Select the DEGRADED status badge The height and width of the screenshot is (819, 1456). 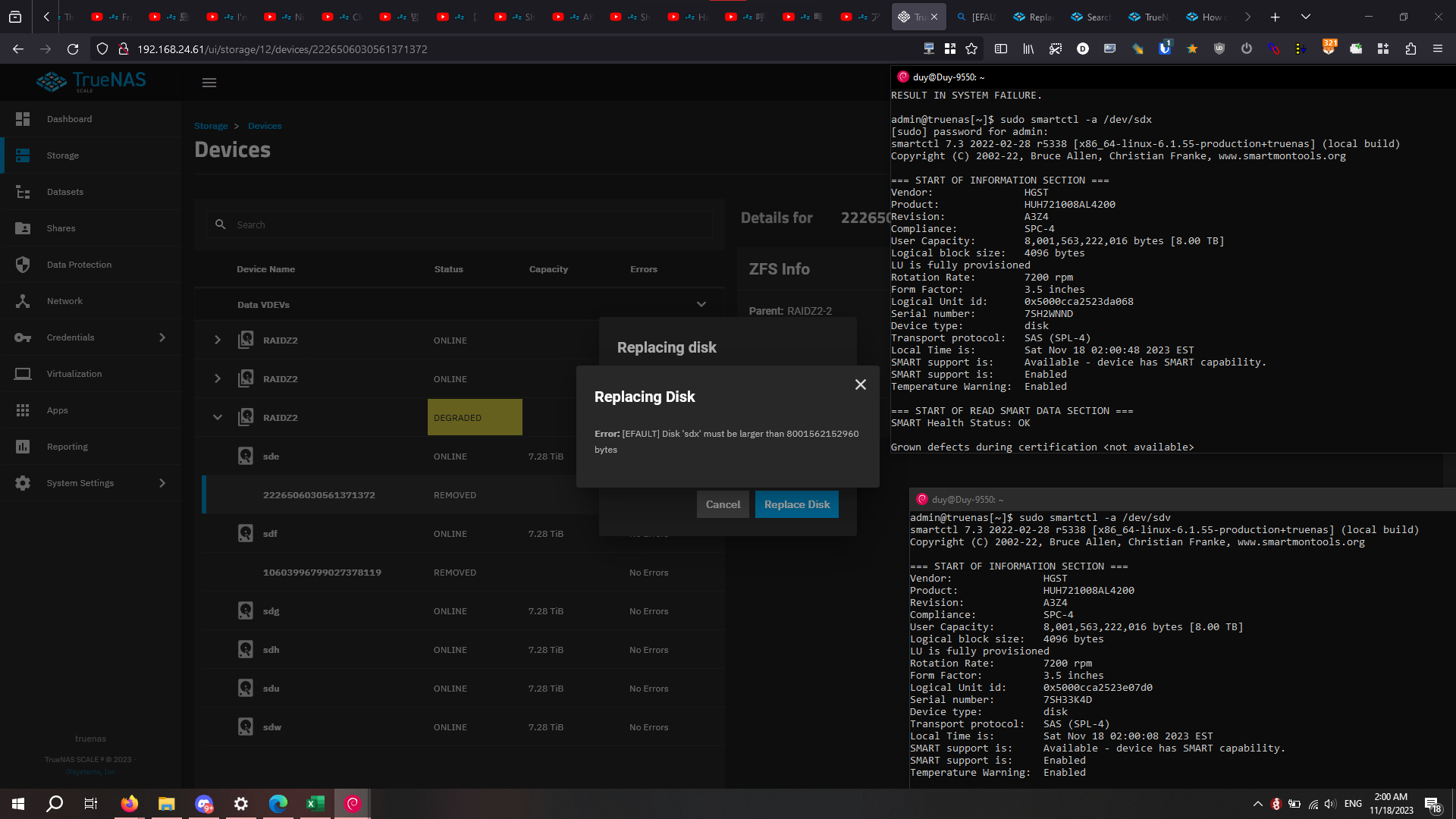475,417
